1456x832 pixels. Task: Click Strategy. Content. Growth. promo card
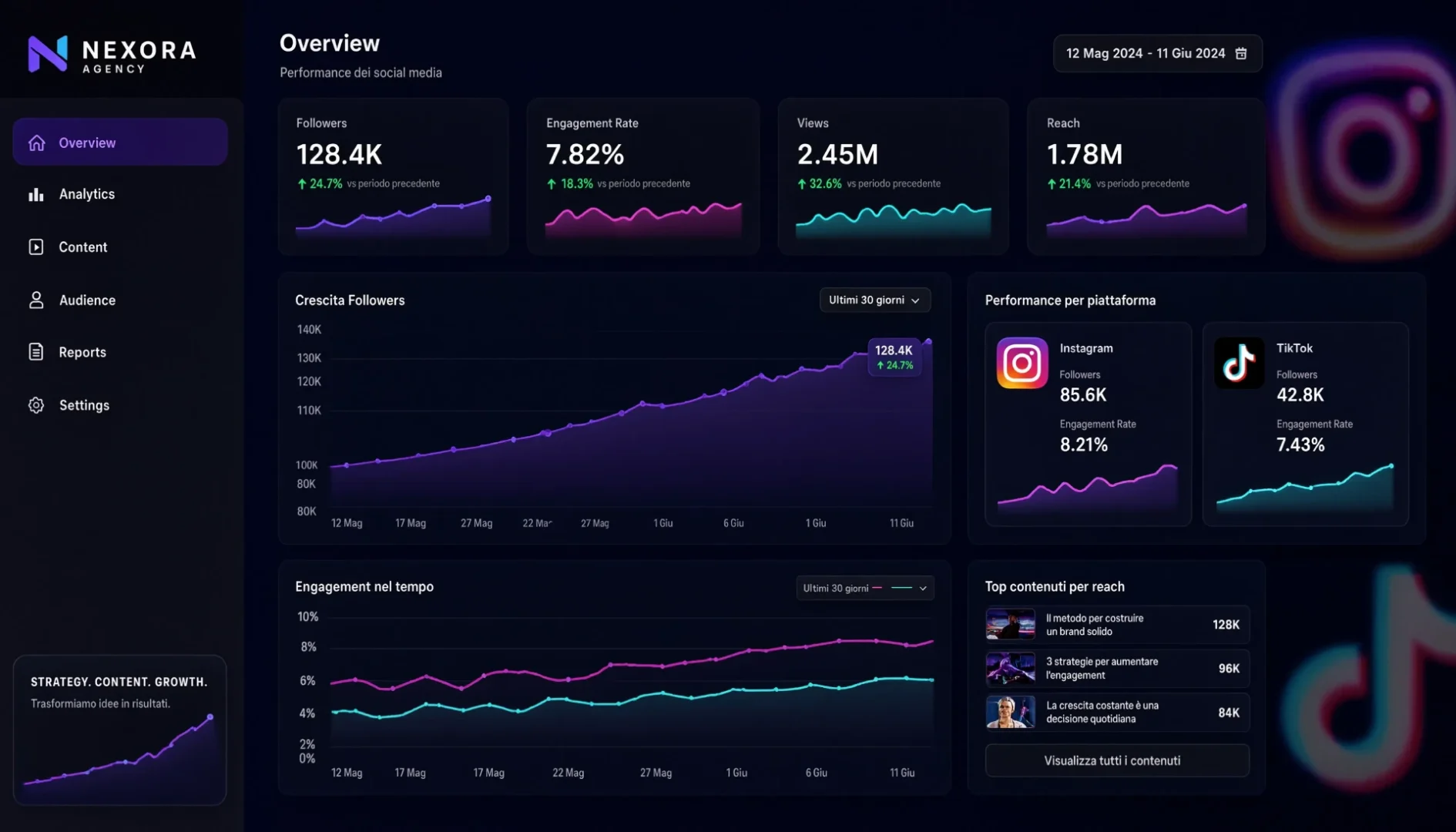tap(120, 730)
